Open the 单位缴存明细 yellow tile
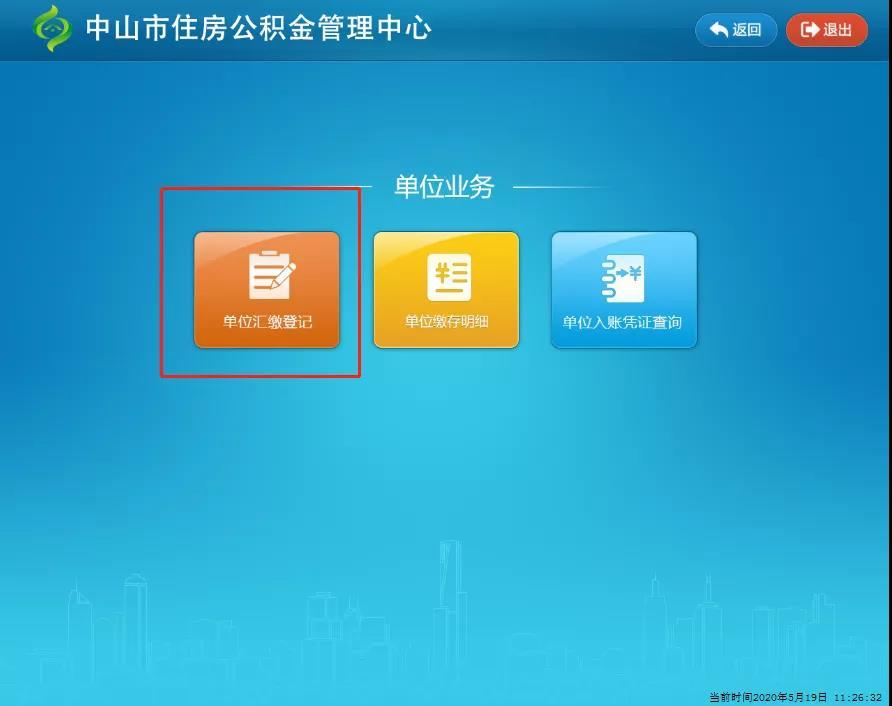892x706 pixels. 446,290
